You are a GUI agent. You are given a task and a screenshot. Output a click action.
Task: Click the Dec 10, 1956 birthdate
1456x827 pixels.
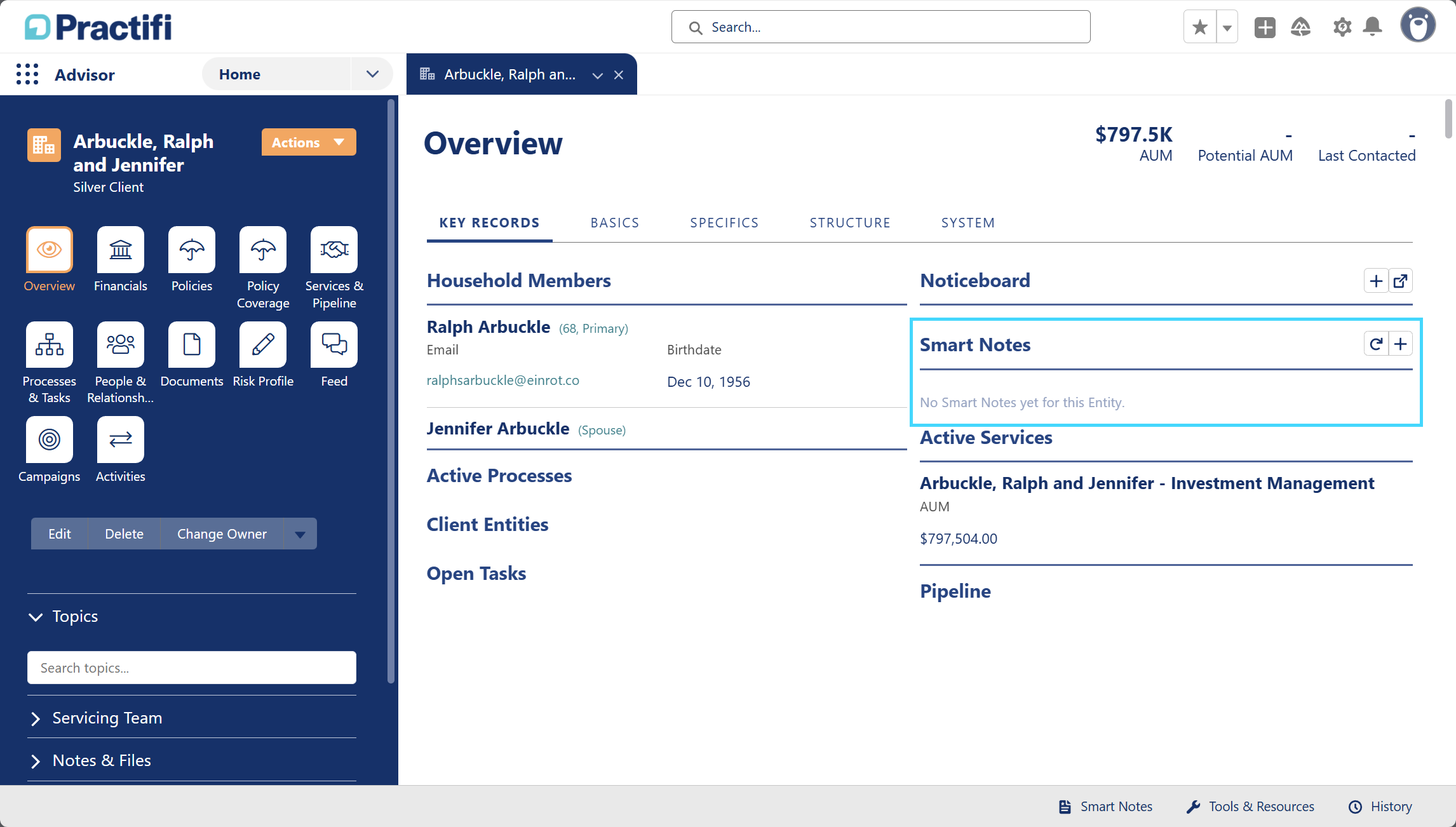click(x=709, y=382)
